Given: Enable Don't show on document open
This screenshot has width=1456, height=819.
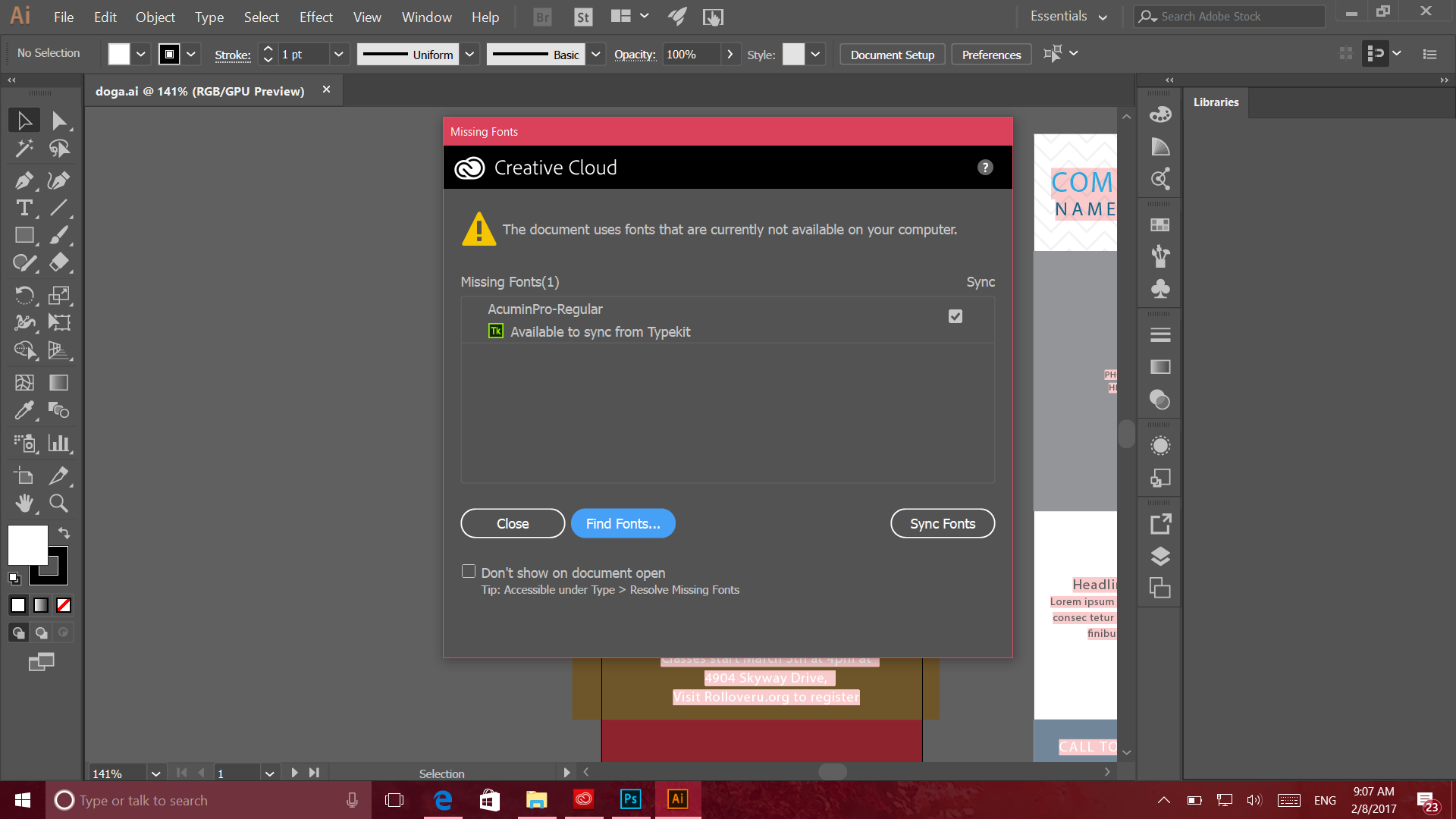Looking at the screenshot, I should (468, 571).
